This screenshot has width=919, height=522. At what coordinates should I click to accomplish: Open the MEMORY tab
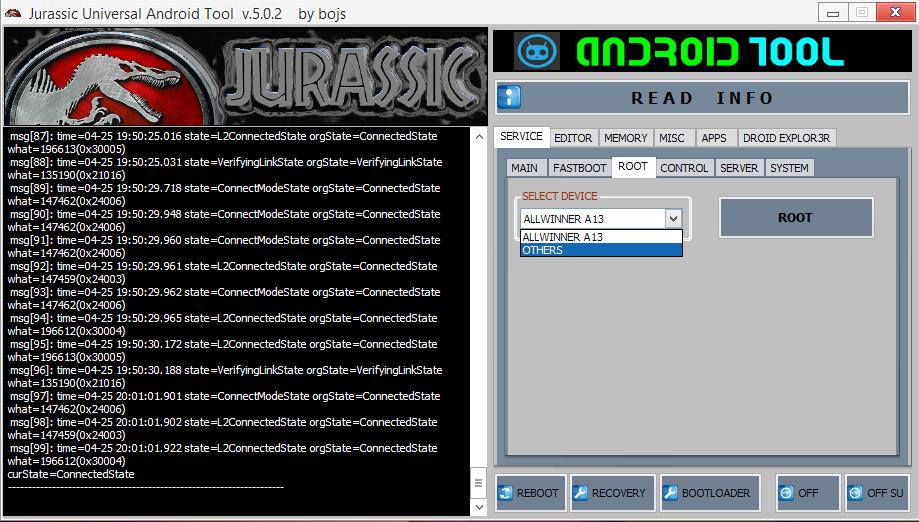[626, 138]
